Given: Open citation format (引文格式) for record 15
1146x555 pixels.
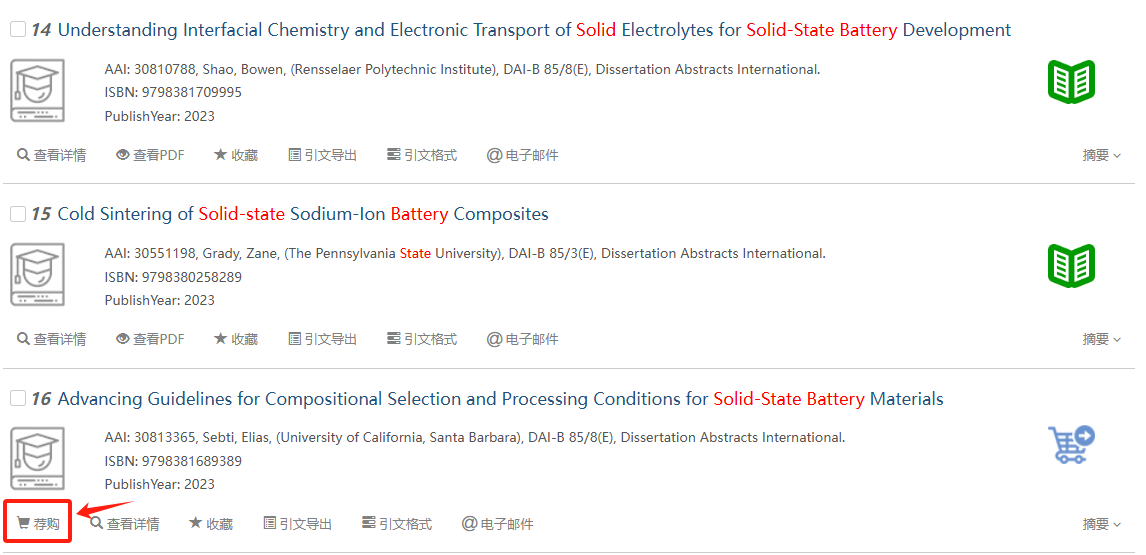Looking at the screenshot, I should (x=422, y=339).
